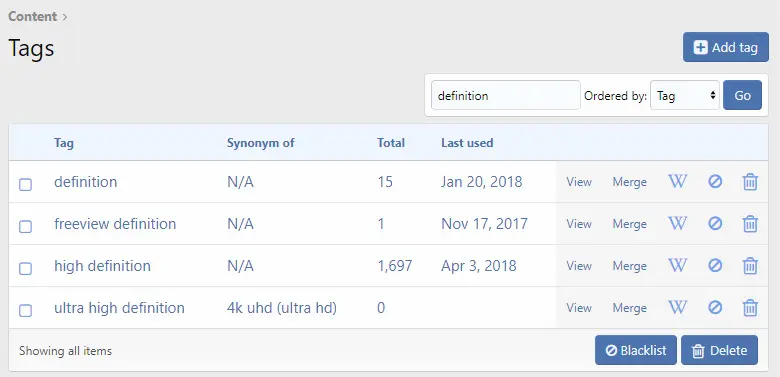Trash icon for freeview definition row
The image size is (780, 377).
[x=750, y=224]
